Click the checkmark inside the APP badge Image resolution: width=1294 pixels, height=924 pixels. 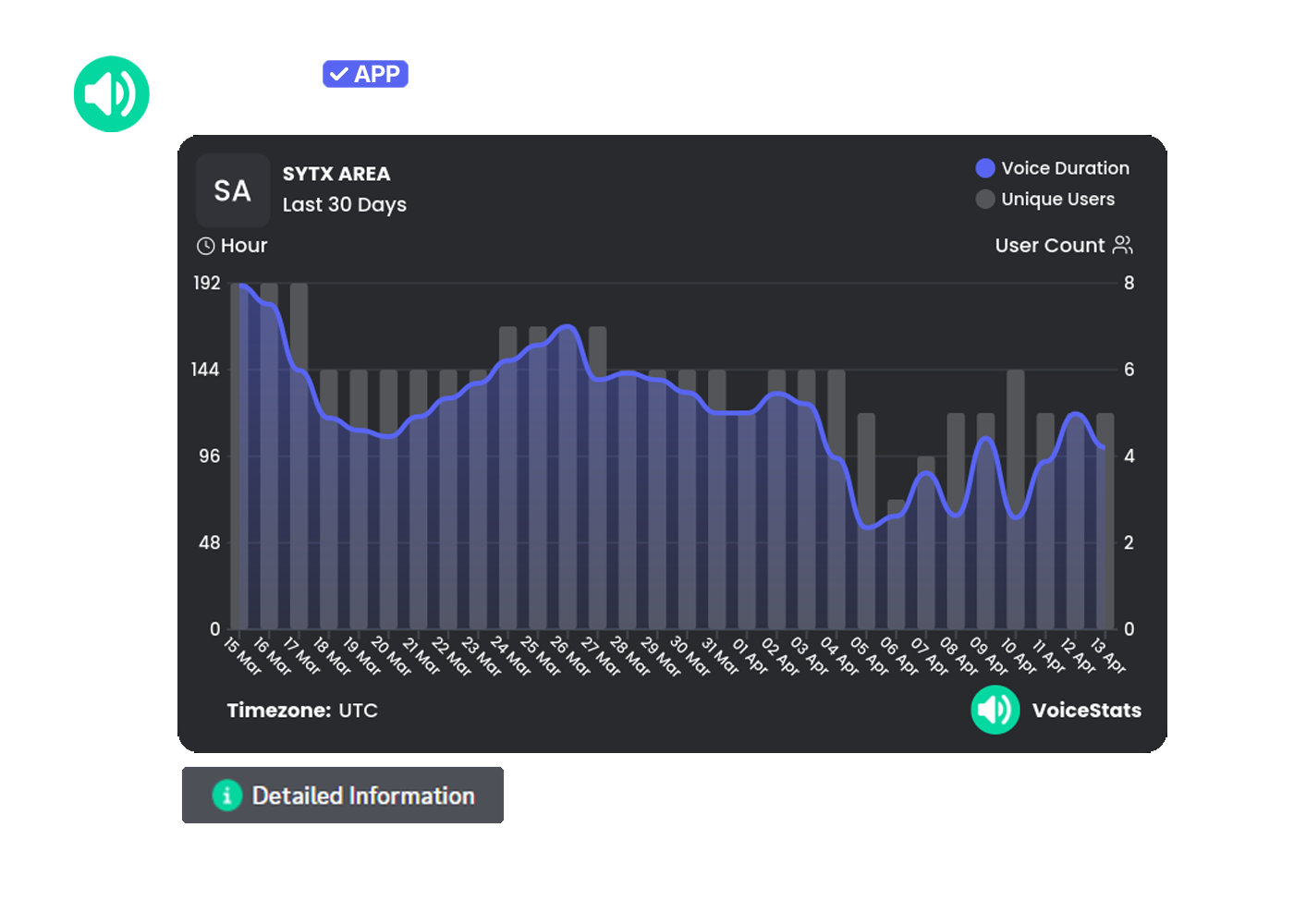(x=340, y=73)
